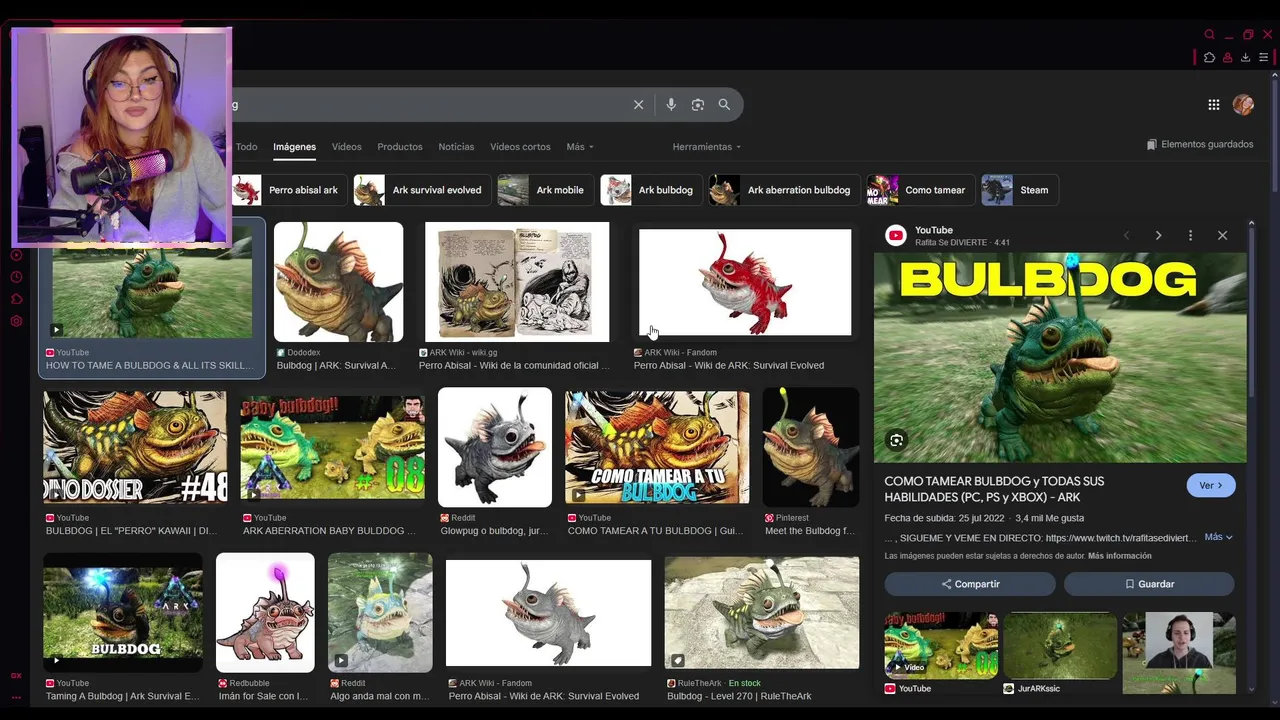Switch to the Todo search tab
The image size is (1280, 720).
click(246, 147)
